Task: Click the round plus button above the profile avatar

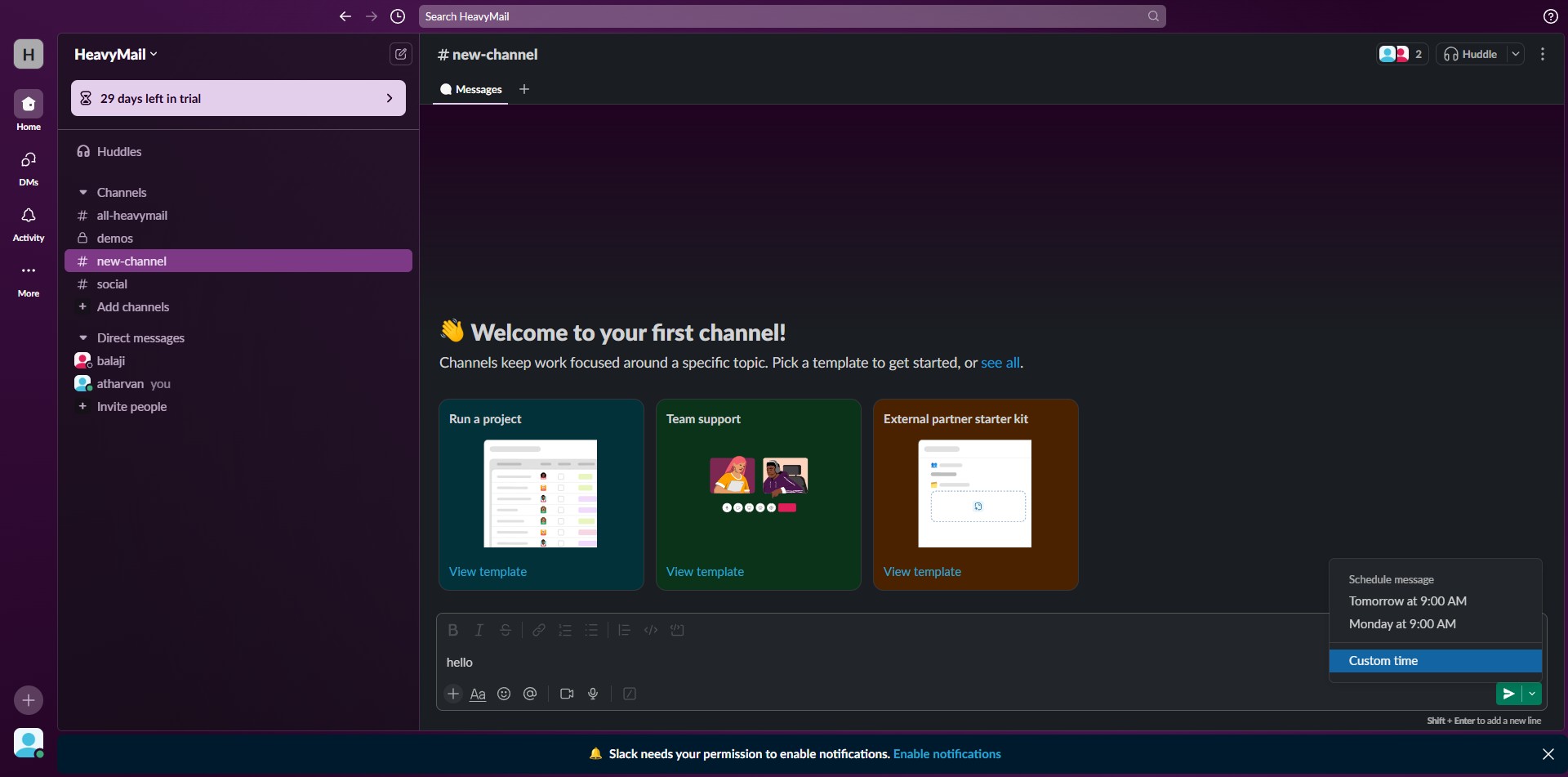Action: coord(29,700)
